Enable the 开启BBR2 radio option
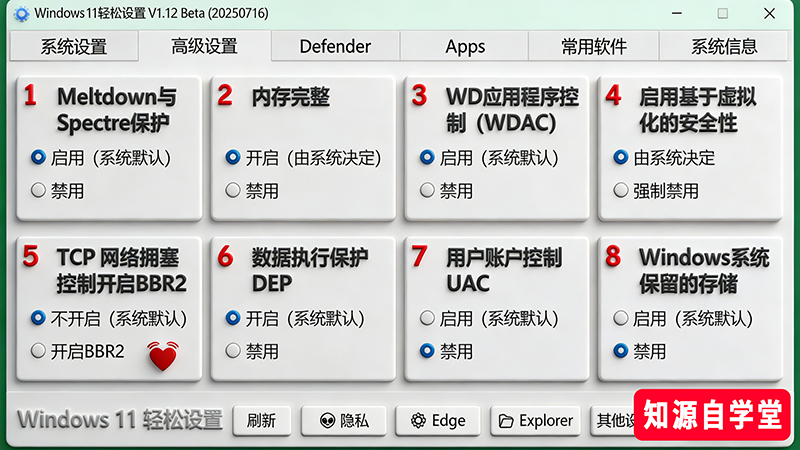 coord(39,351)
